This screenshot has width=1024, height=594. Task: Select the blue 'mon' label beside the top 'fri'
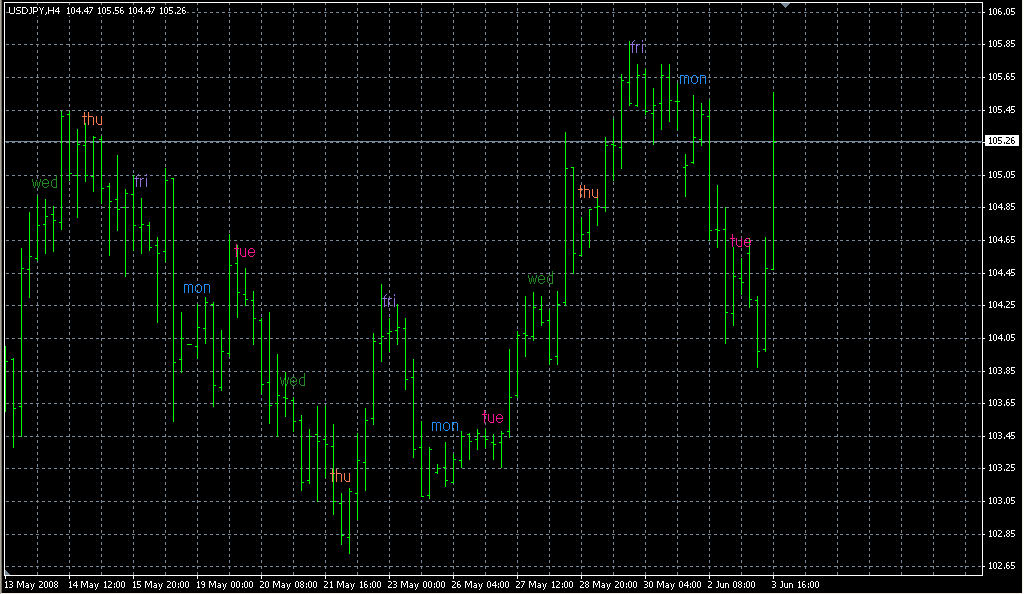click(692, 79)
